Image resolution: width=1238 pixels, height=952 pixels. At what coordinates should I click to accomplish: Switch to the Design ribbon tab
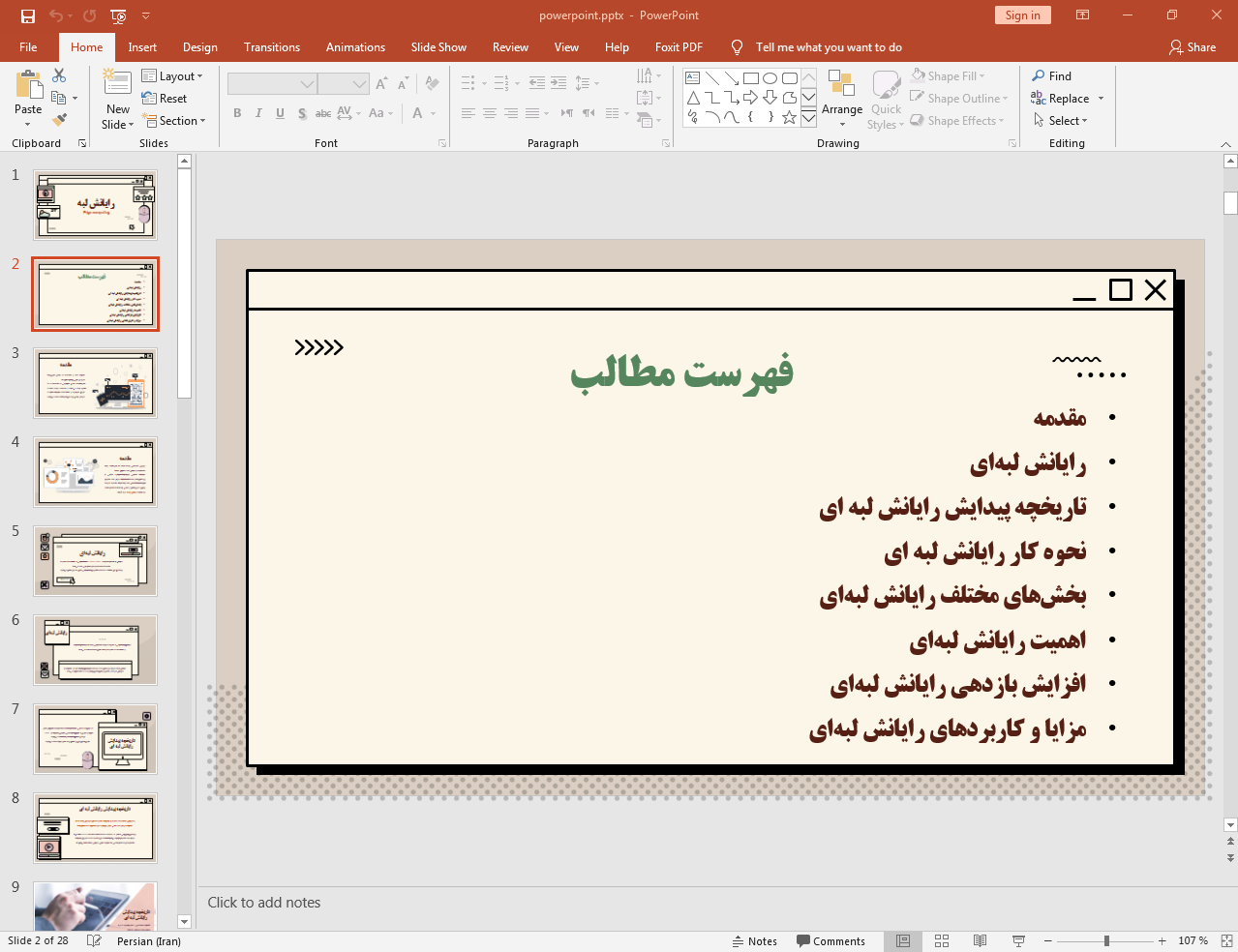click(x=199, y=46)
